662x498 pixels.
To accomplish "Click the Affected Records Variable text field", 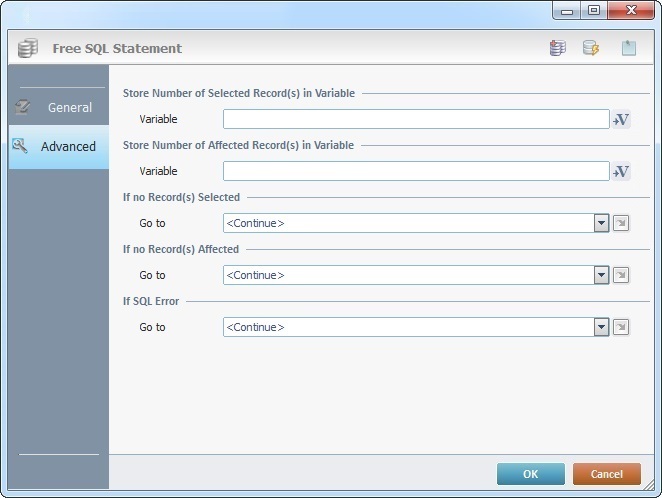I will (x=415, y=172).
